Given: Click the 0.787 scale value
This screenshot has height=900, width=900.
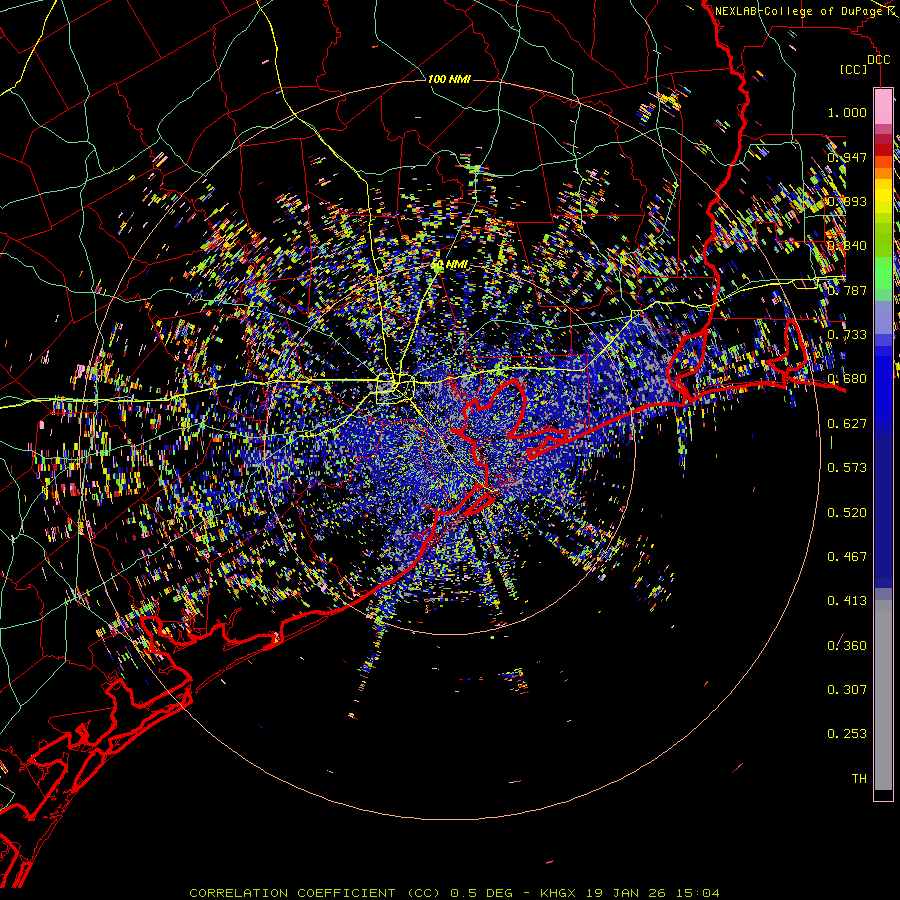Looking at the screenshot, I should click(x=847, y=290).
